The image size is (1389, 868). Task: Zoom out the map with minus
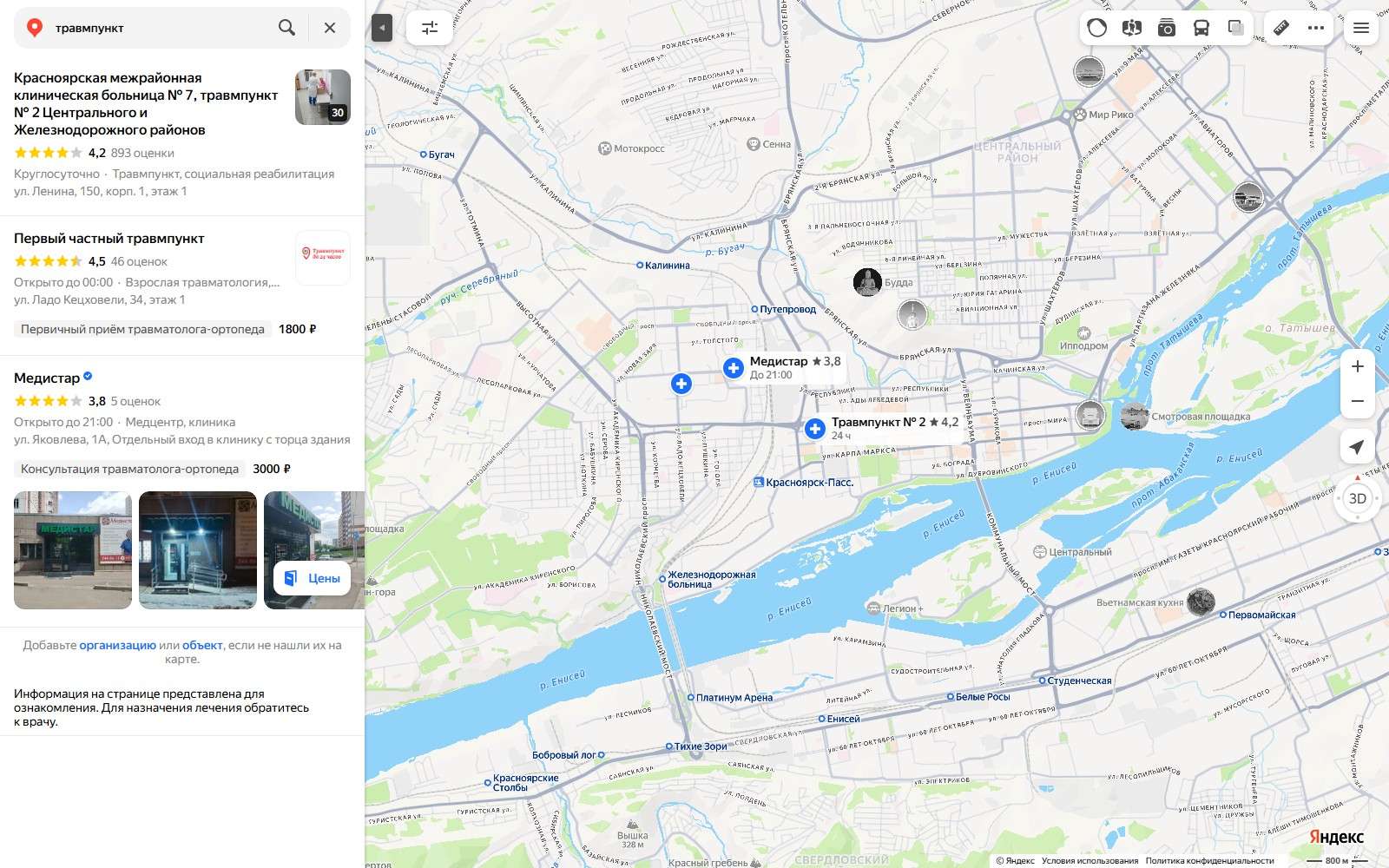point(1358,401)
